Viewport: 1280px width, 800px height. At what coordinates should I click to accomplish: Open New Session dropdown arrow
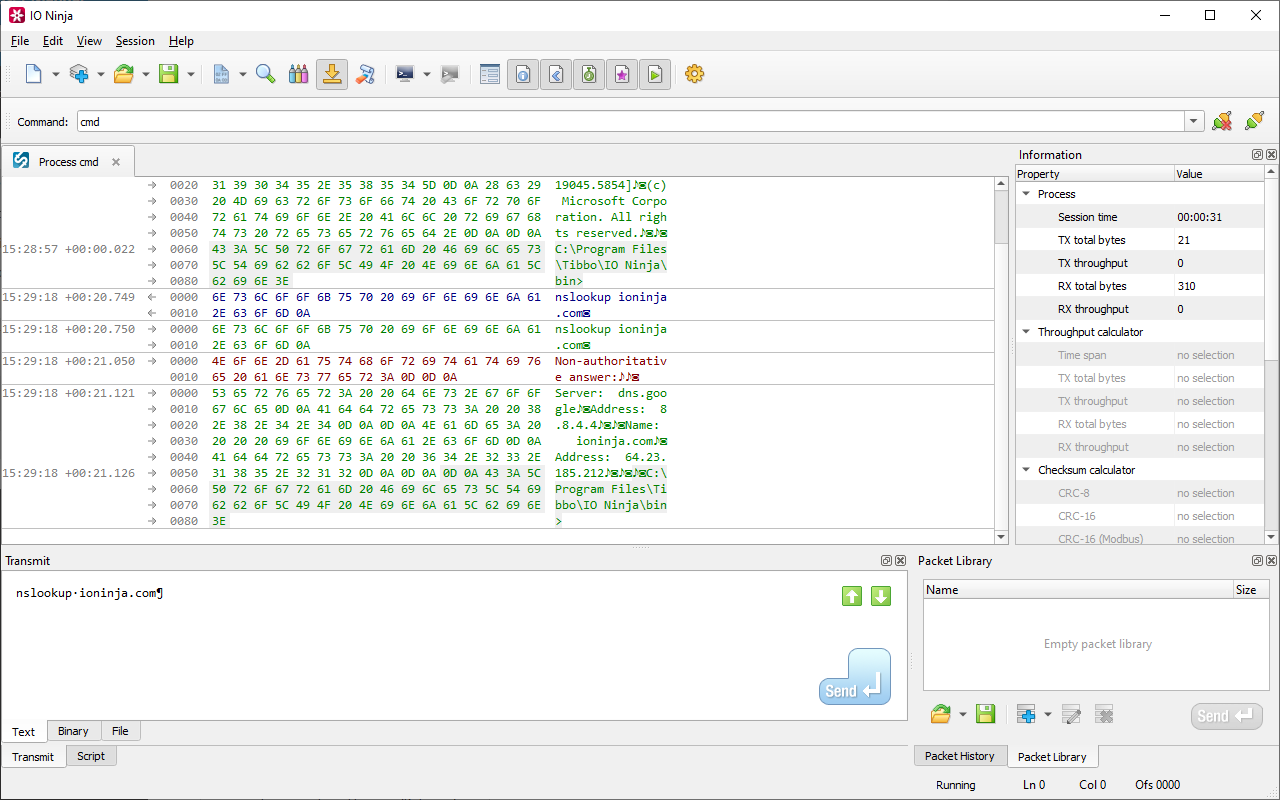55,74
